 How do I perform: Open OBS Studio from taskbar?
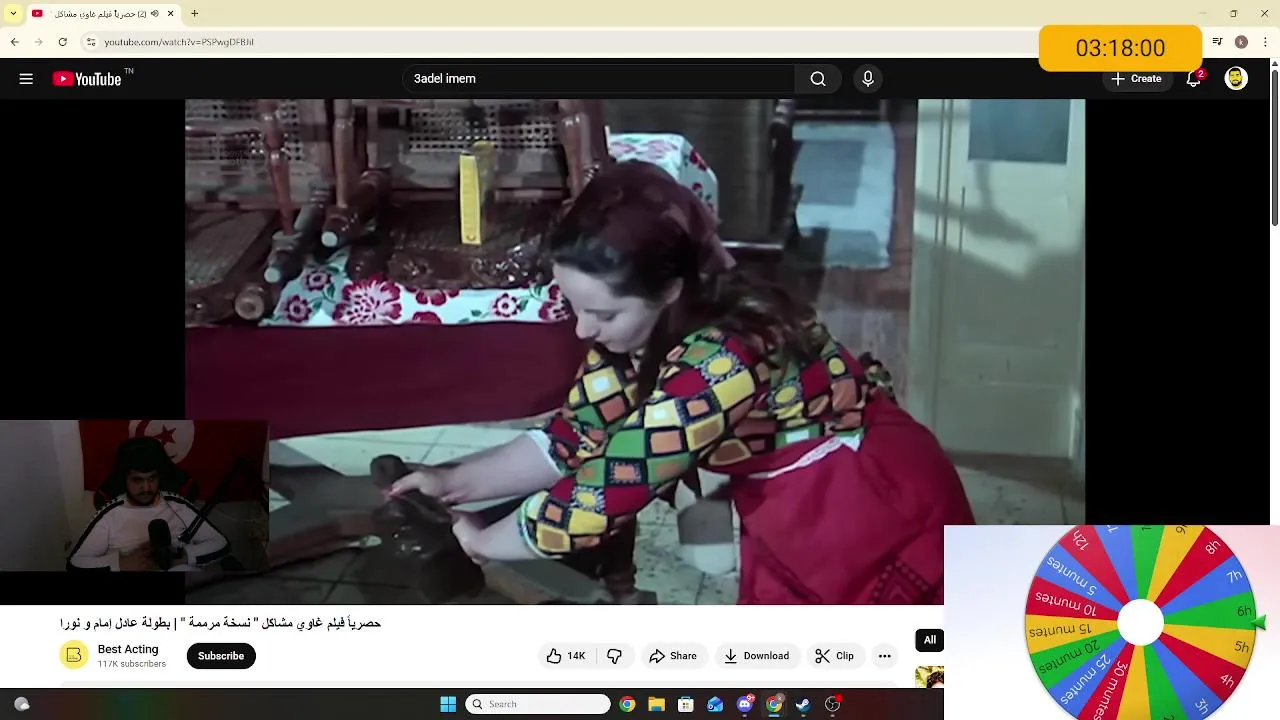coord(832,704)
